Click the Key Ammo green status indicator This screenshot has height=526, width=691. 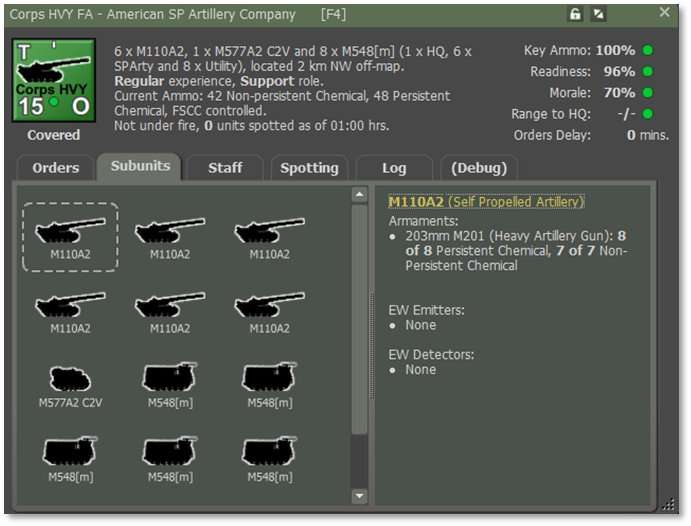pos(648,50)
